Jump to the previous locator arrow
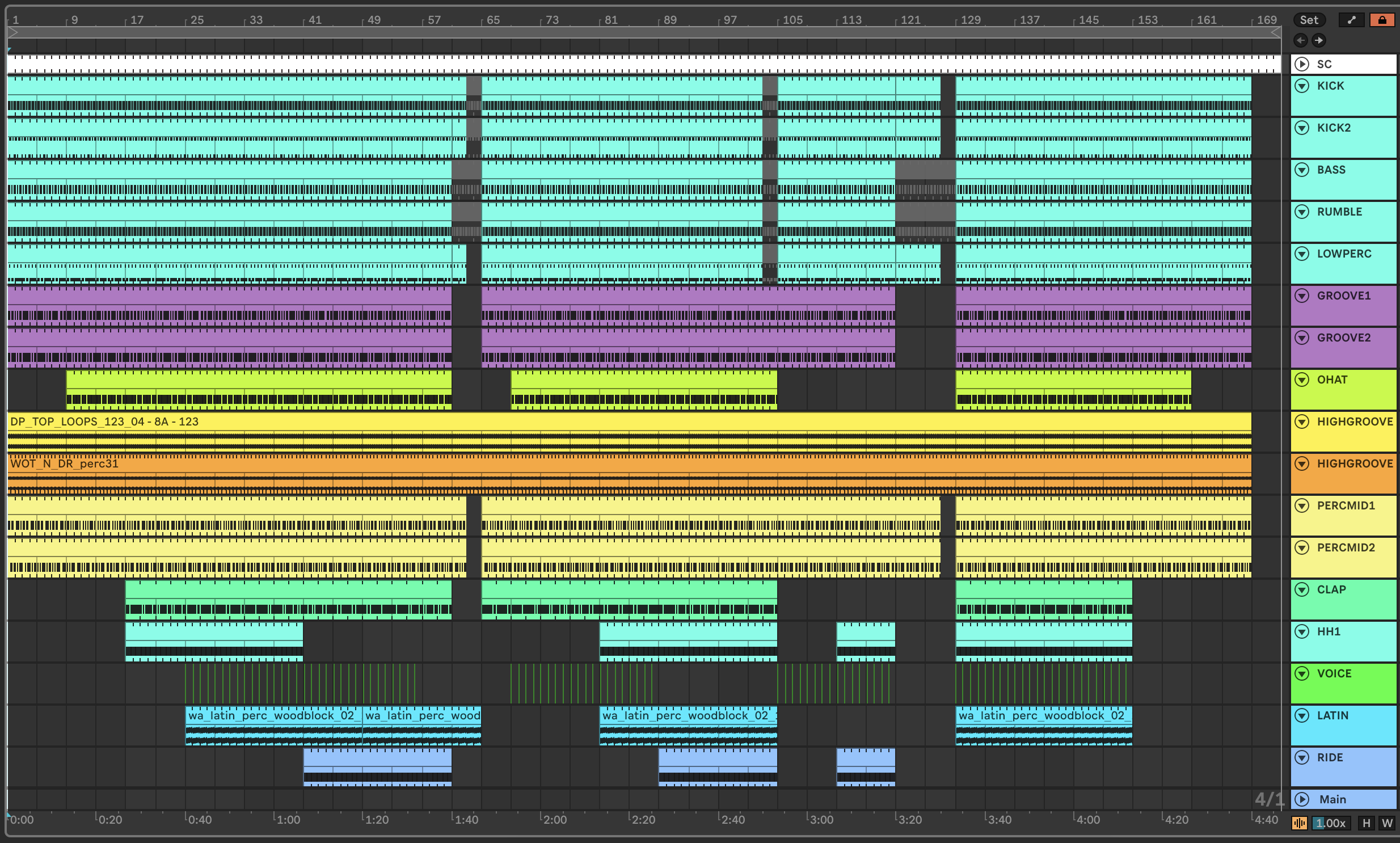Viewport: 1400px width, 843px height. point(1300,40)
